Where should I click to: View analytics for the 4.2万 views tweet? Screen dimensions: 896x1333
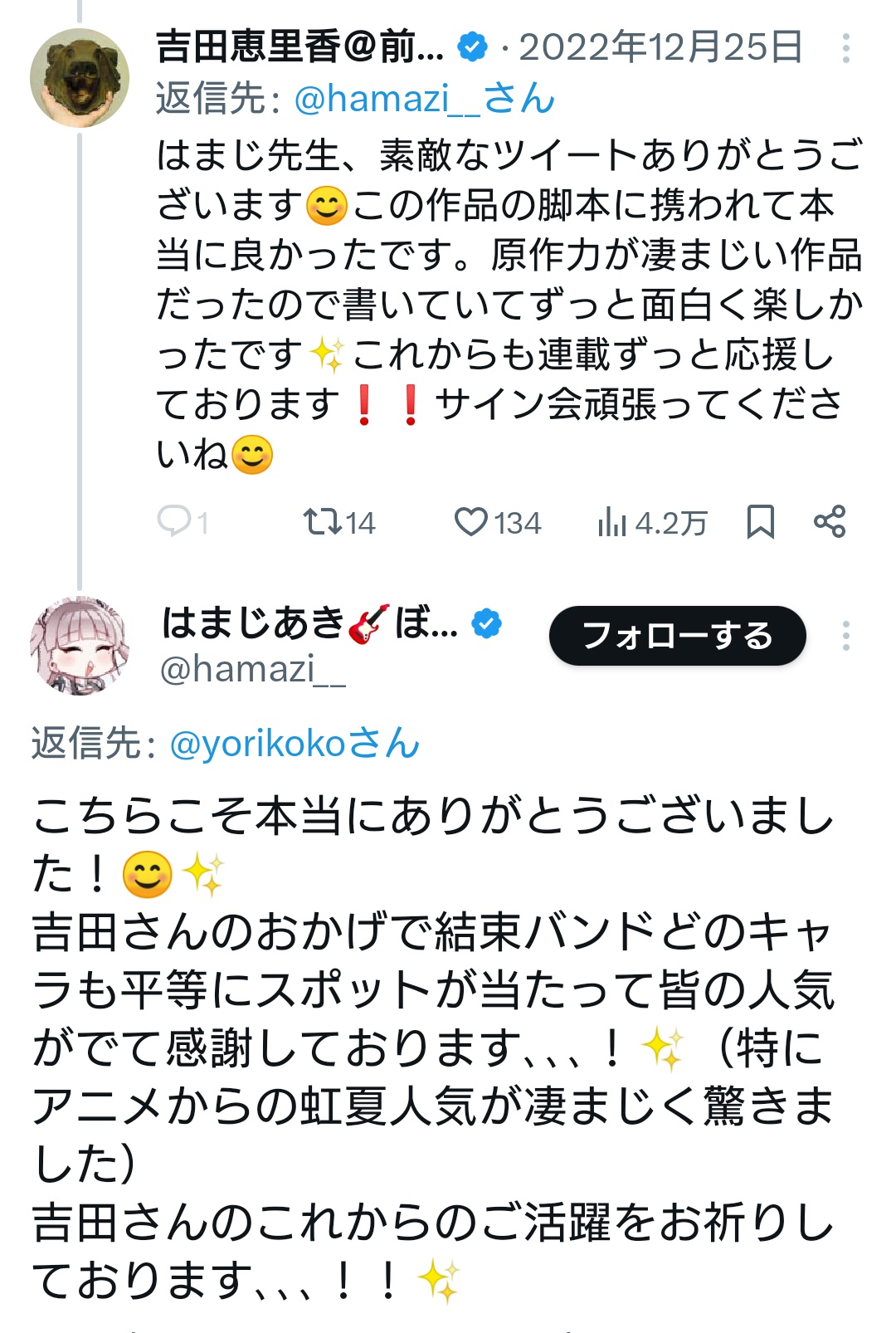(x=612, y=523)
